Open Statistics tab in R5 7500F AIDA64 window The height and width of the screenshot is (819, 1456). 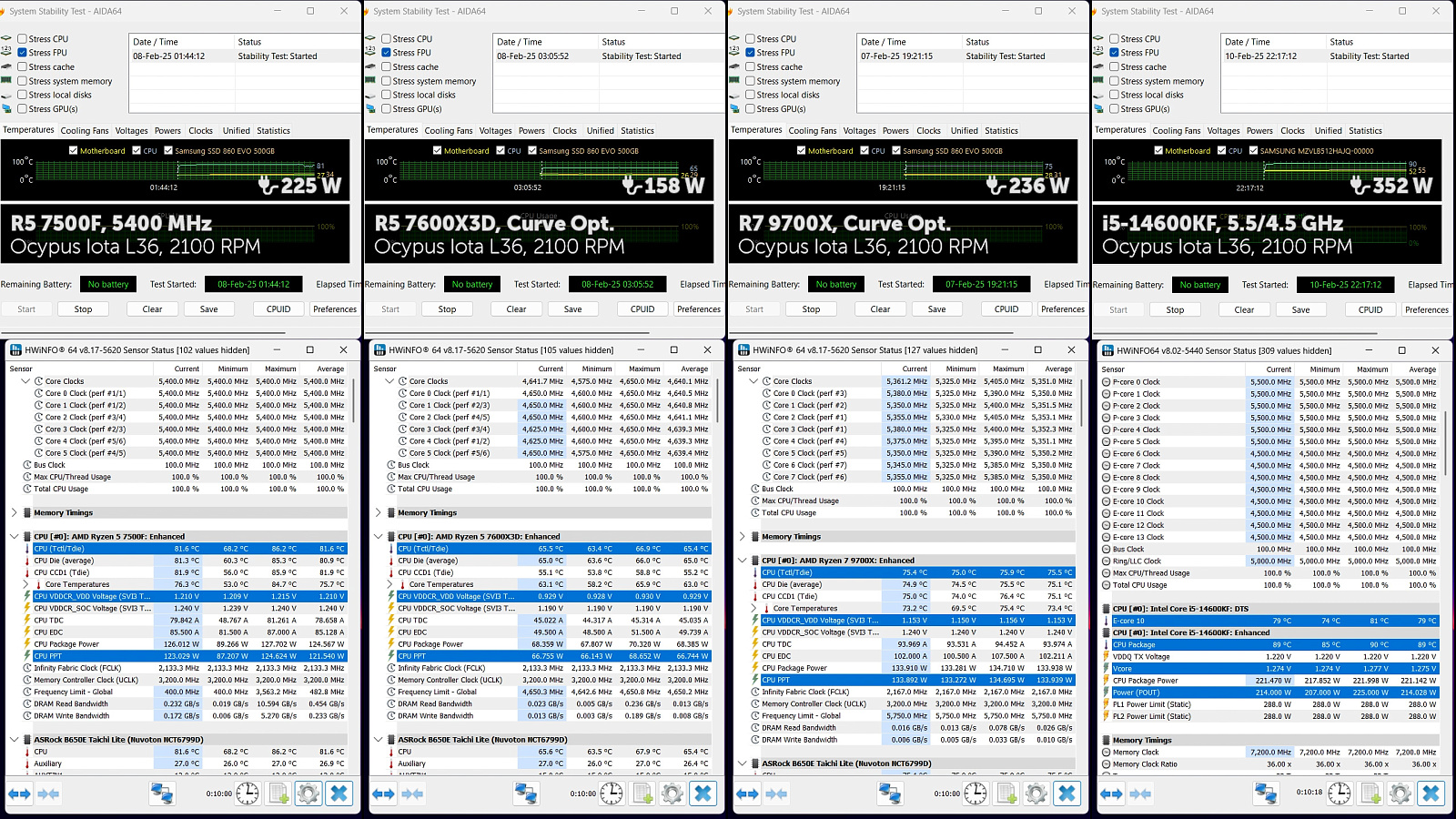click(x=273, y=131)
